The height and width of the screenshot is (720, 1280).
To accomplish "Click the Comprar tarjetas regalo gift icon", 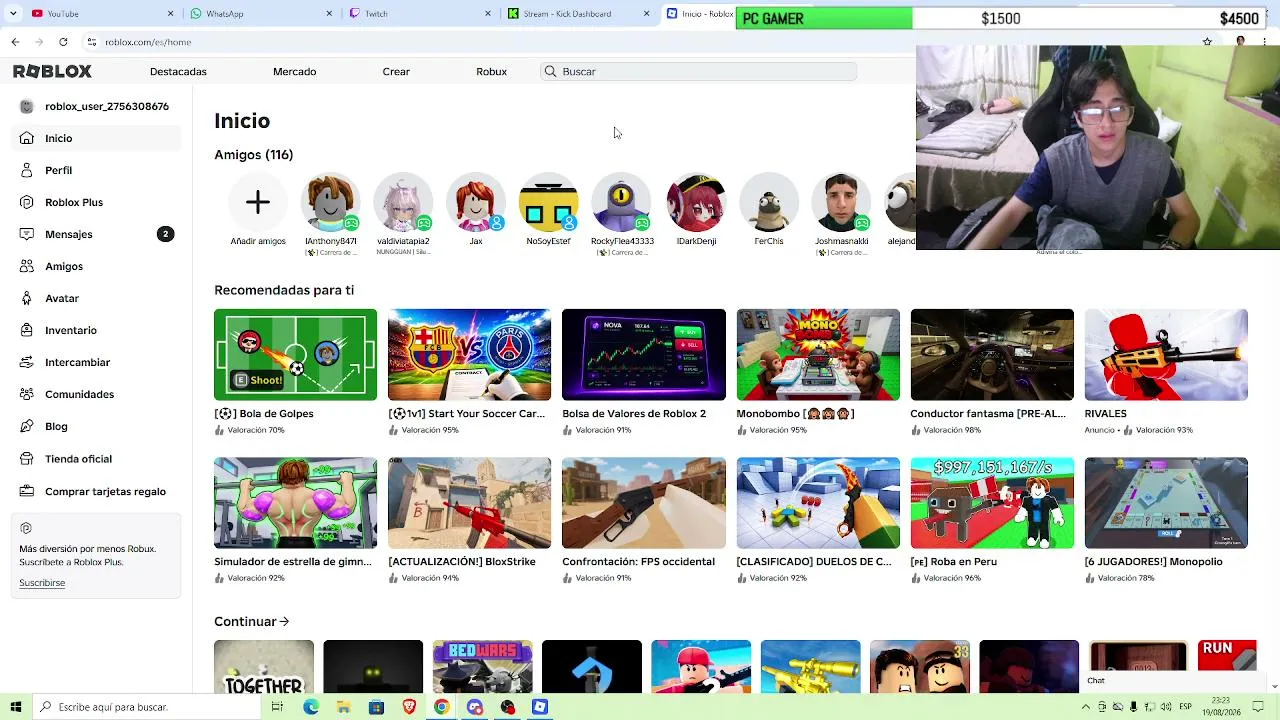I will [x=26, y=491].
